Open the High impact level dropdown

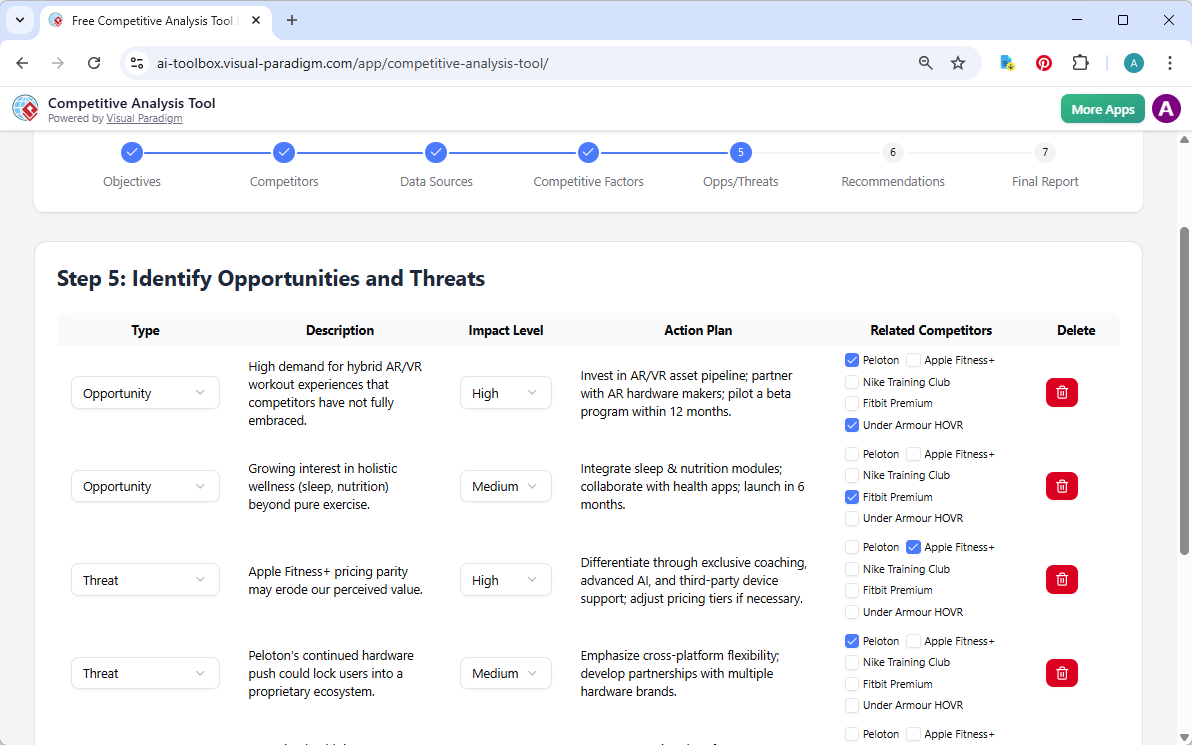(506, 392)
